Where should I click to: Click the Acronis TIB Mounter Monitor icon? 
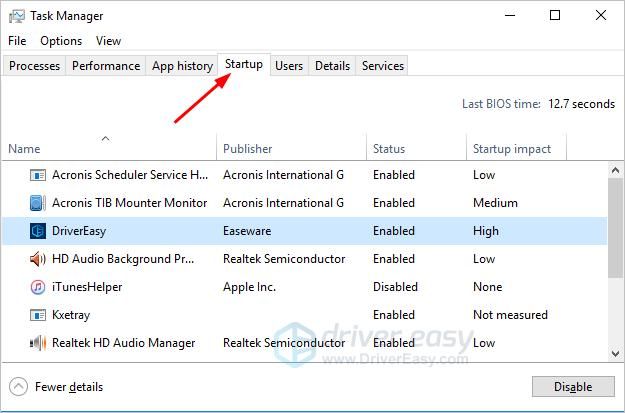click(38, 203)
